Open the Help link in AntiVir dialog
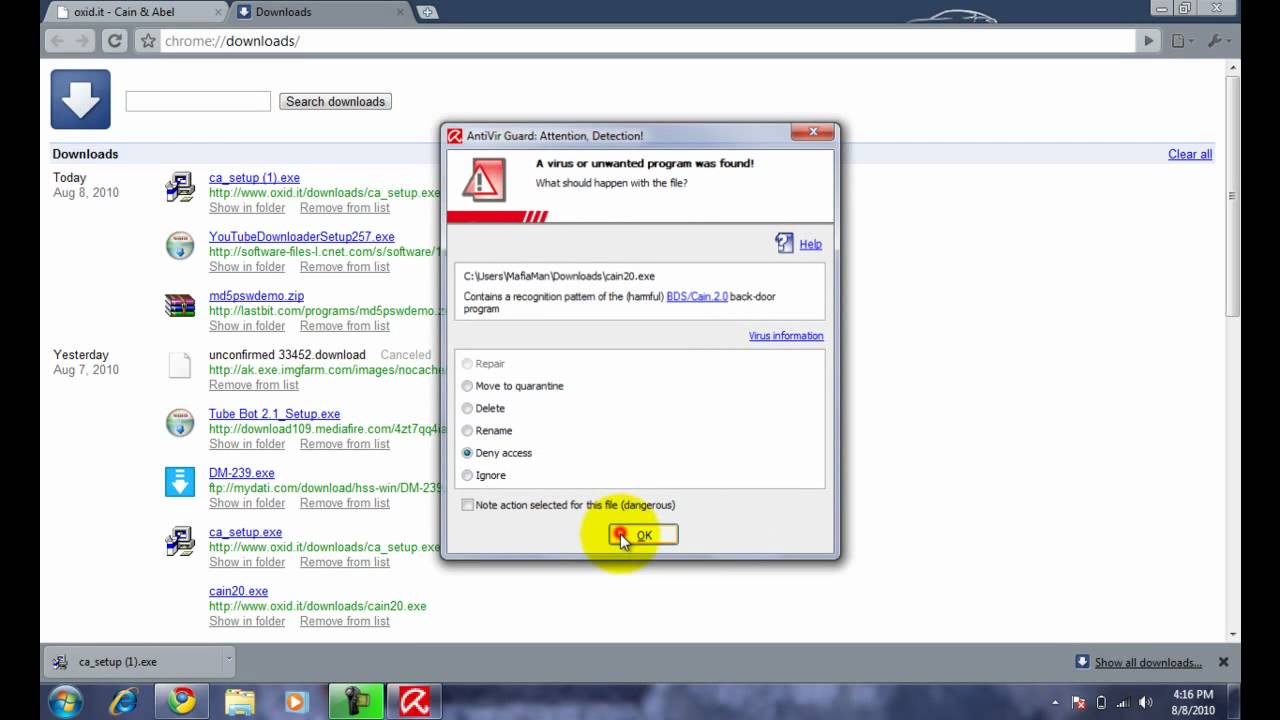The height and width of the screenshot is (720, 1280). tap(810, 244)
